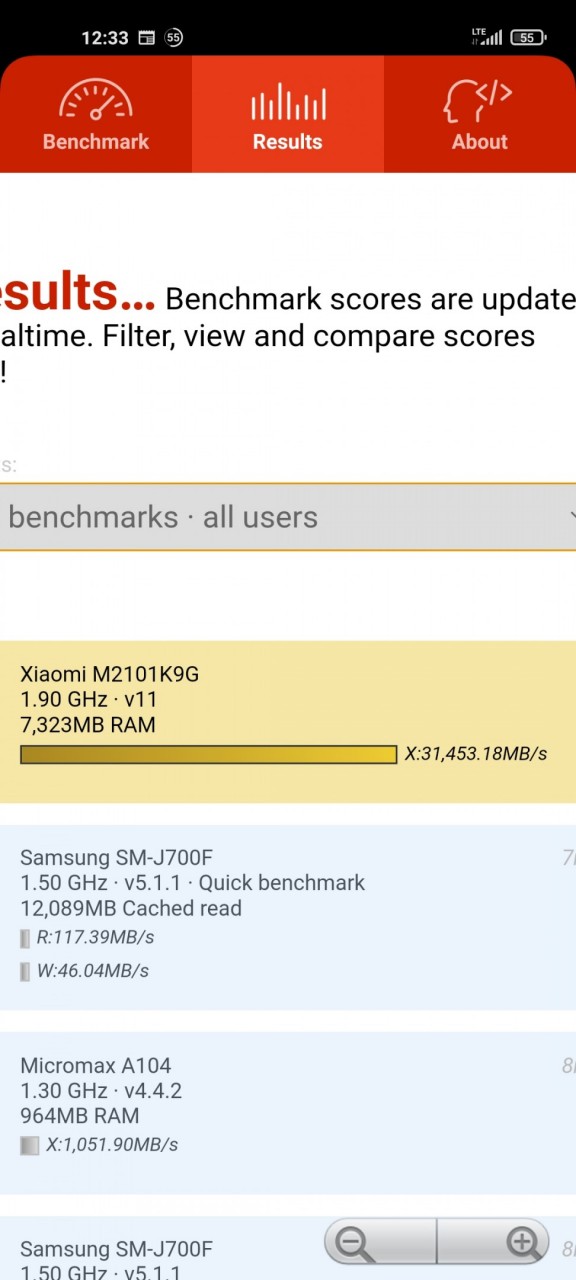Viewport: 576px width, 1280px height.
Task: Tap the LTE signal status icon
Action: [487, 37]
